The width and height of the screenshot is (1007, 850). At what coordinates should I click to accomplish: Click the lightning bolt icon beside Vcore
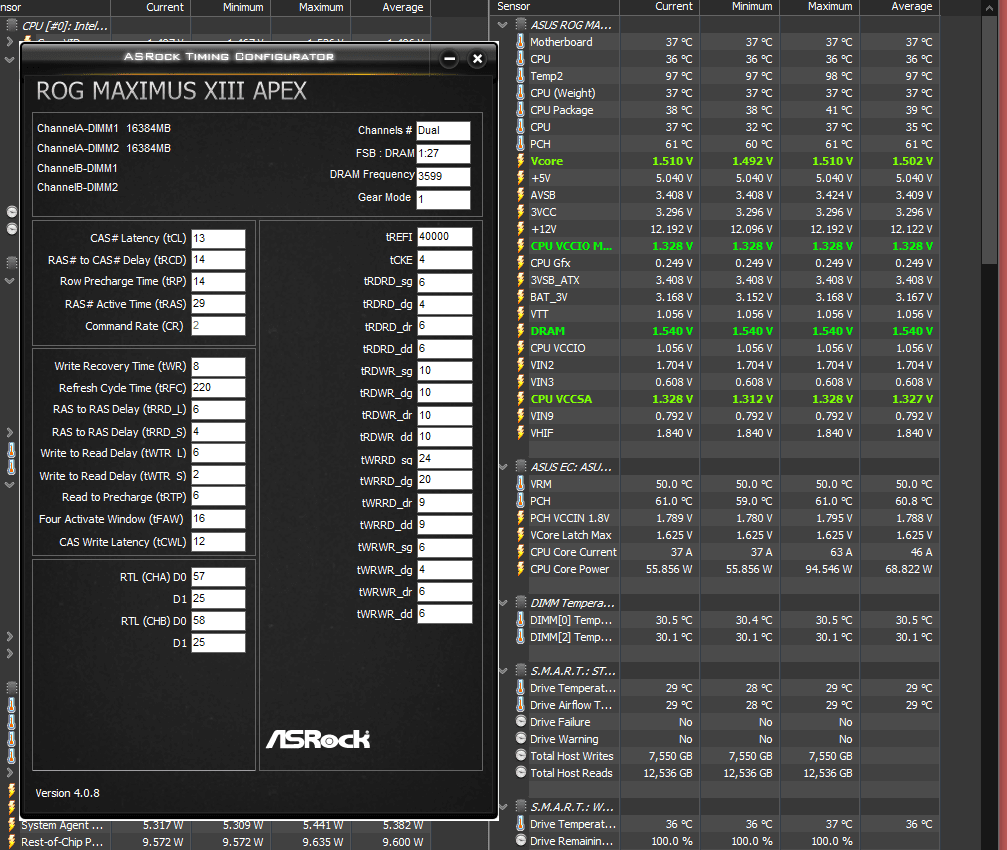(x=520, y=161)
